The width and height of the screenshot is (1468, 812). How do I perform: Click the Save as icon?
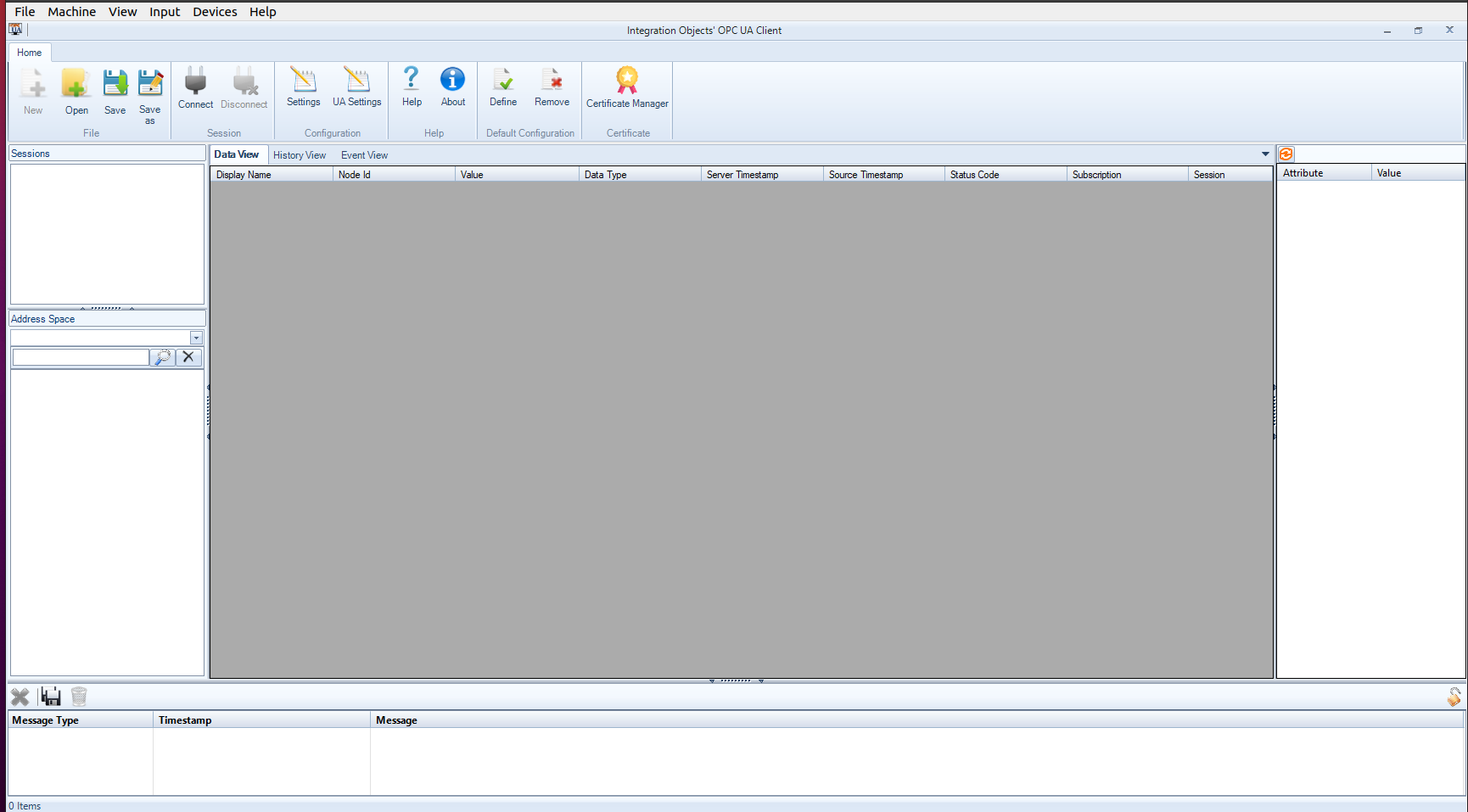coord(150,84)
